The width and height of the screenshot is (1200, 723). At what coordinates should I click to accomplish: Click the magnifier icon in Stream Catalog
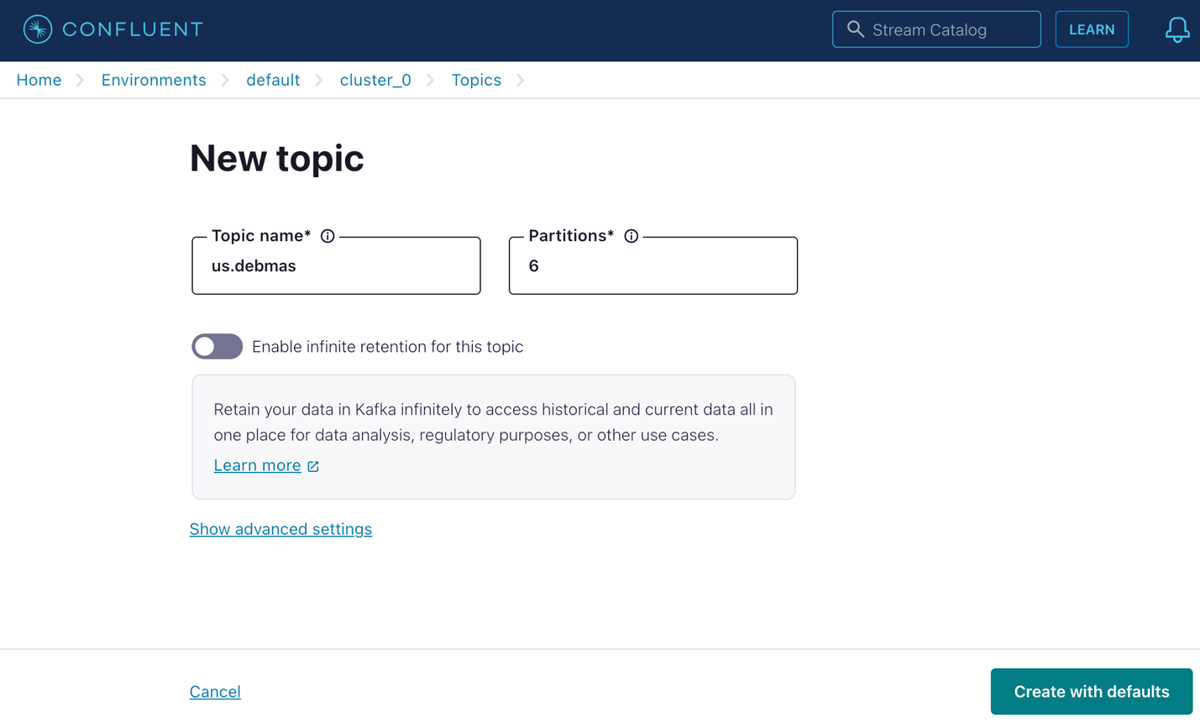856,29
